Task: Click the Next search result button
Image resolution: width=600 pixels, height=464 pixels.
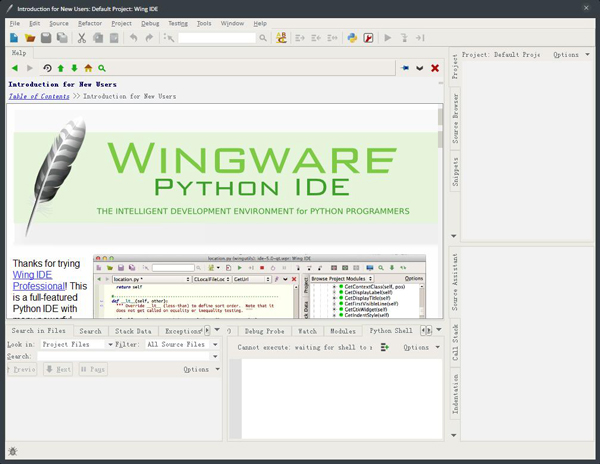Action: pos(58,369)
